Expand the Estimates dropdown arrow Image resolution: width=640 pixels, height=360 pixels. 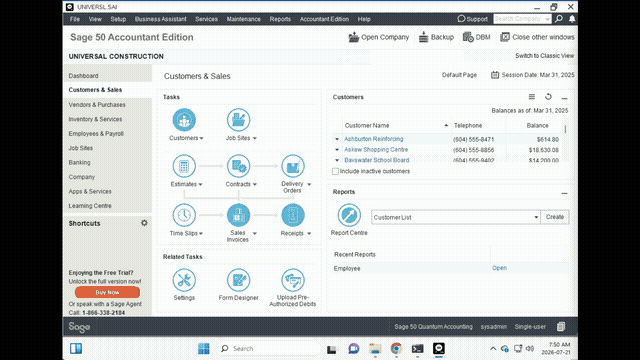tap(200, 184)
